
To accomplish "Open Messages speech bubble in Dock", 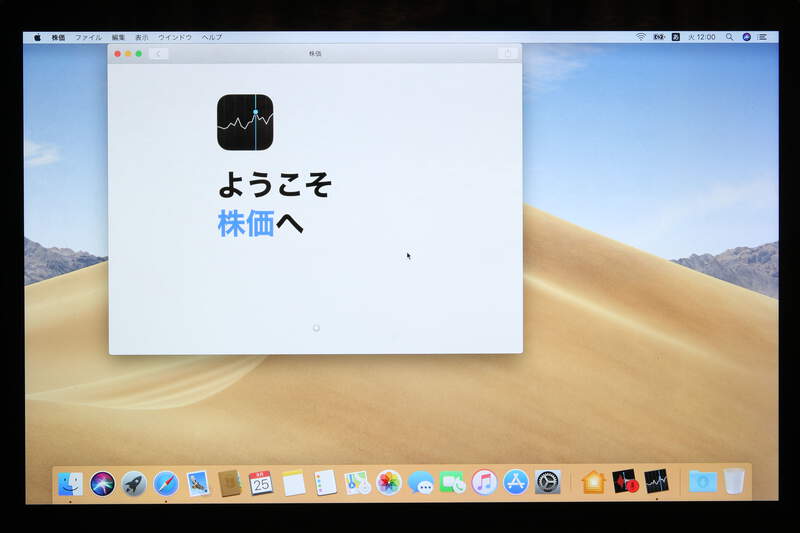I will [421, 483].
